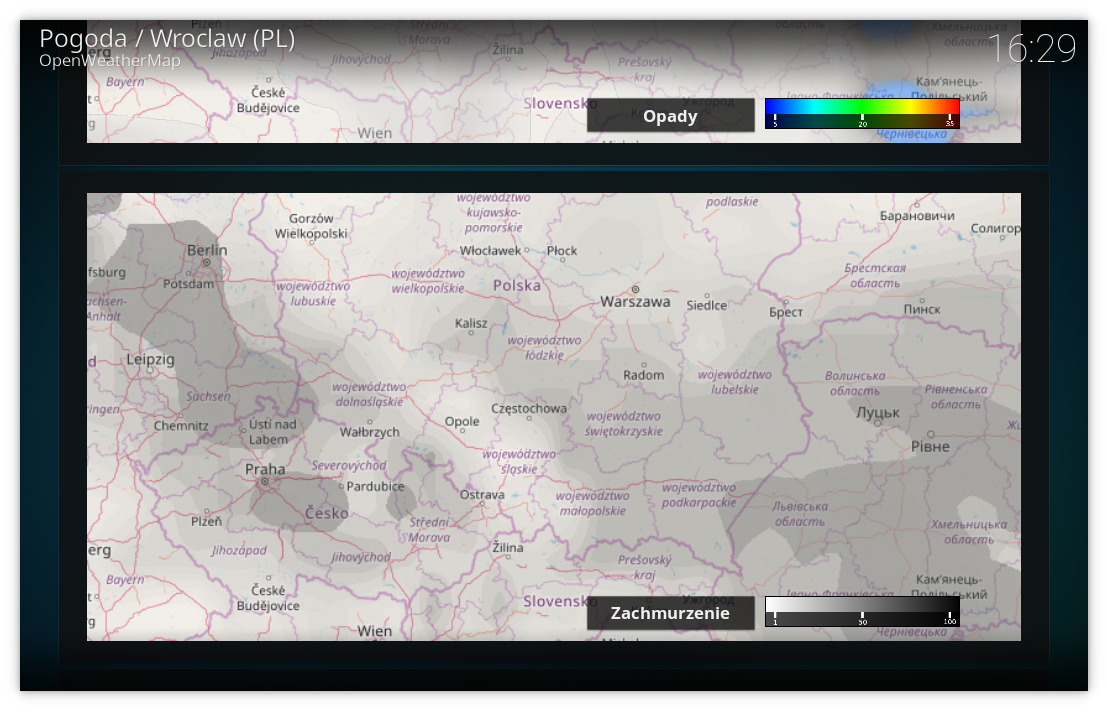Click the Zachmurzenie cloudiness label
Image resolution: width=1108 pixels, height=711 pixels.
coord(670,613)
